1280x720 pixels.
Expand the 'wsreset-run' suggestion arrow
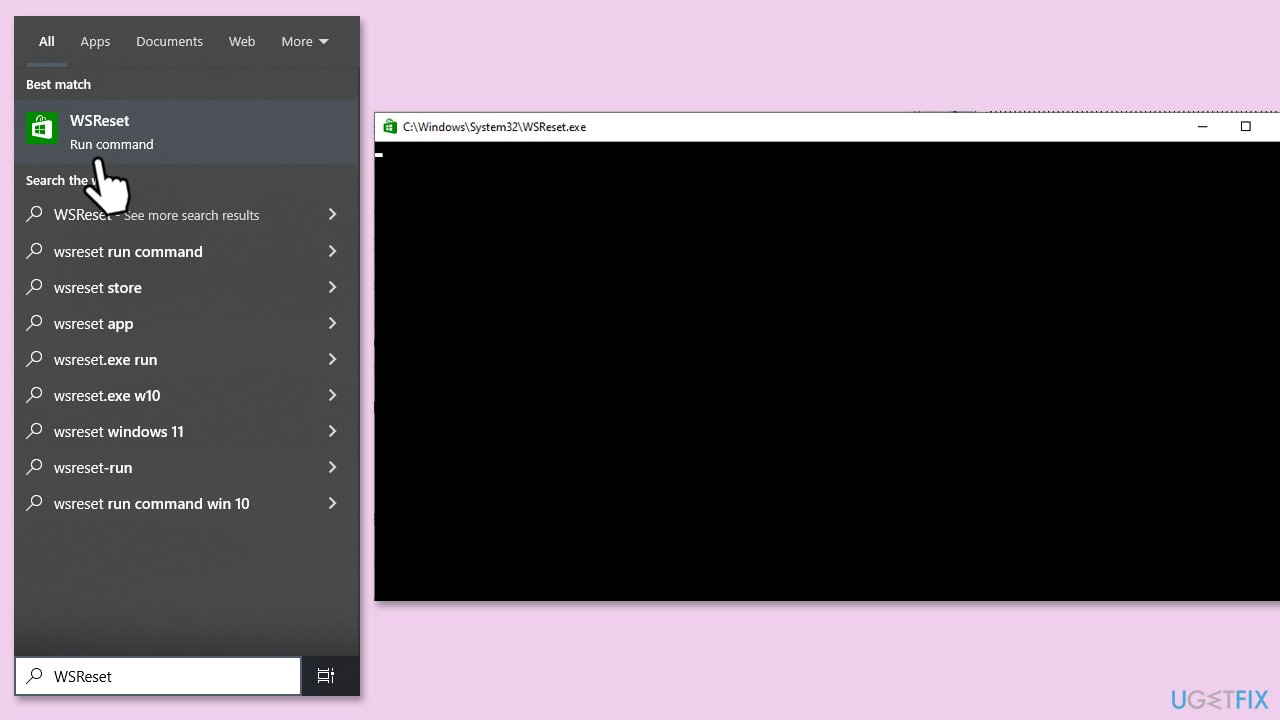pyautogui.click(x=332, y=467)
